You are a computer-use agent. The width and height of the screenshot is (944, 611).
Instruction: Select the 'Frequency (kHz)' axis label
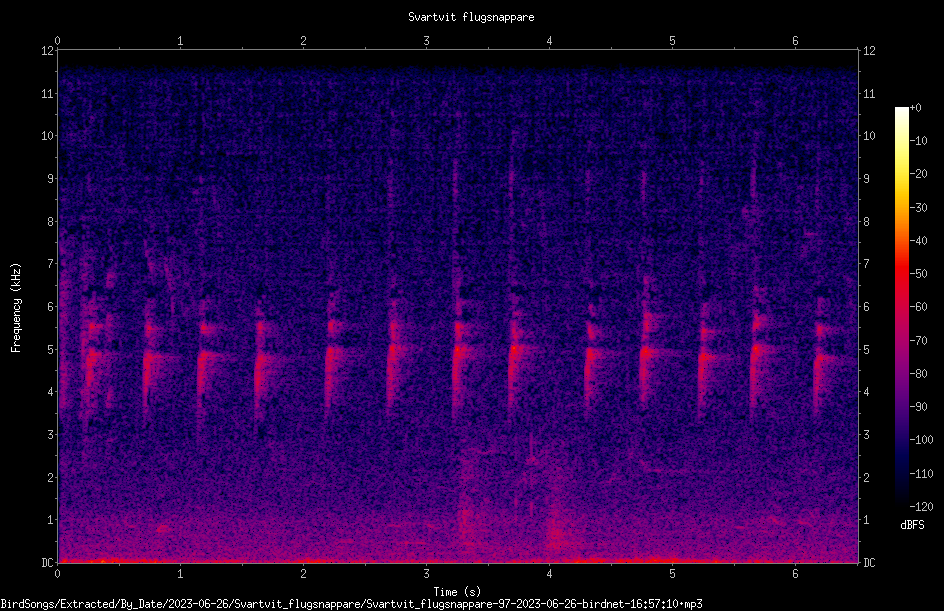[x=16, y=308]
